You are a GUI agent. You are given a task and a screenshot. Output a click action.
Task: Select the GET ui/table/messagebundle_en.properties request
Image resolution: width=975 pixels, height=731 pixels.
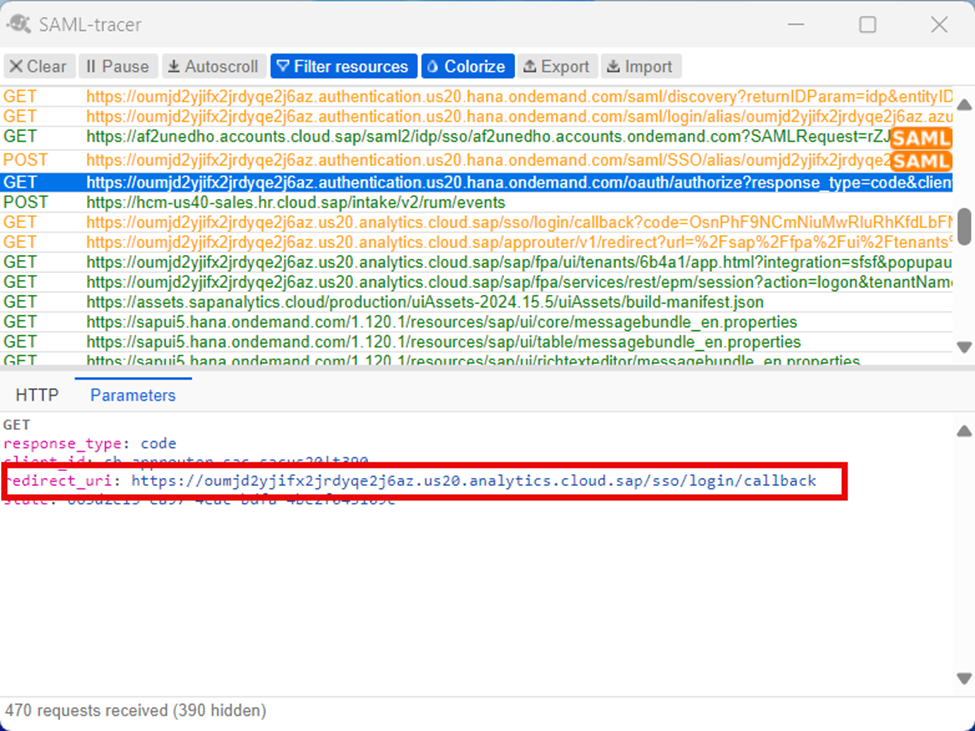[x=476, y=341]
